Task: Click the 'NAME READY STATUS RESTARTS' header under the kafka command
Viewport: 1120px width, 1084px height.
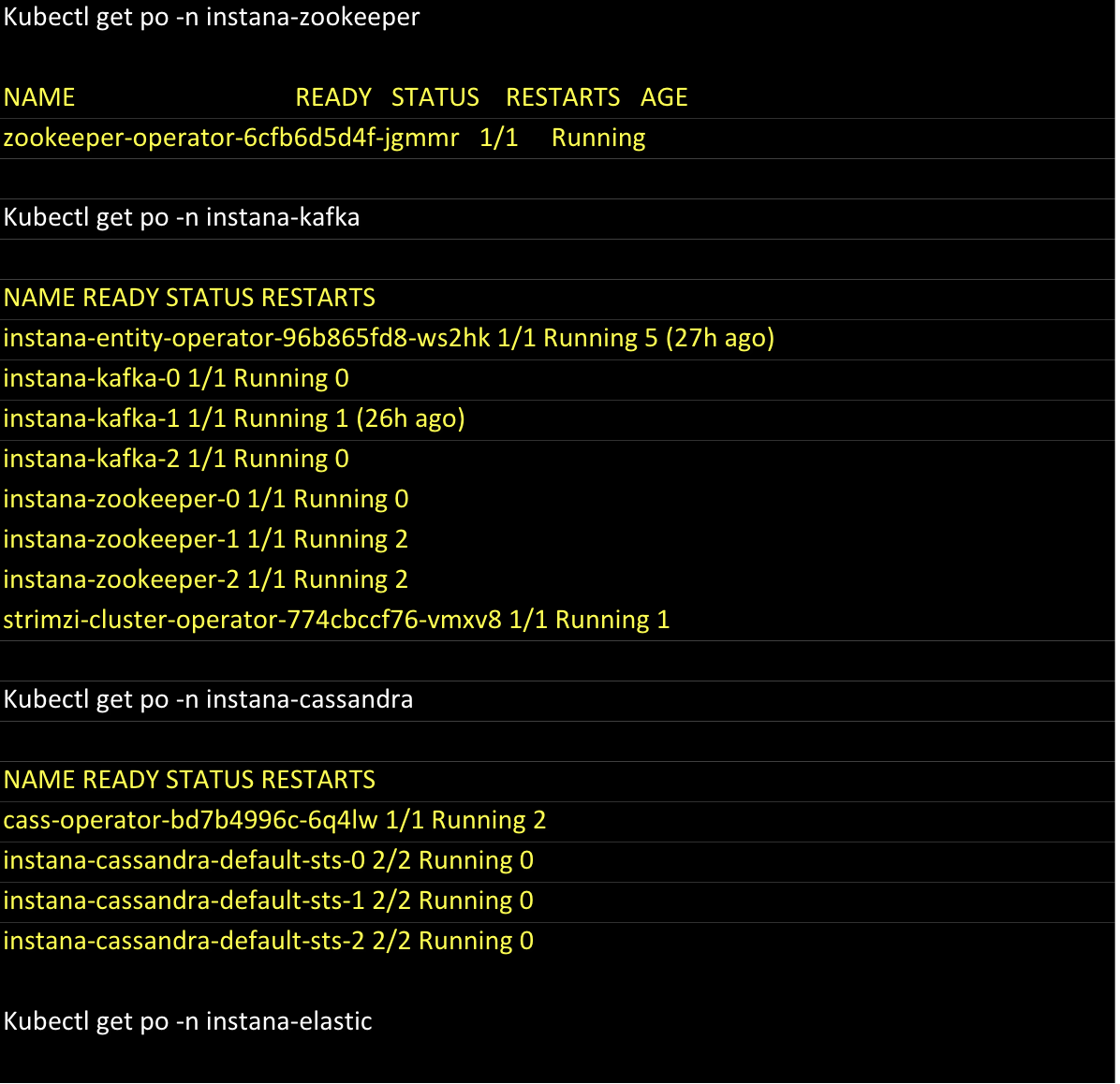Action: pyautogui.click(x=189, y=298)
